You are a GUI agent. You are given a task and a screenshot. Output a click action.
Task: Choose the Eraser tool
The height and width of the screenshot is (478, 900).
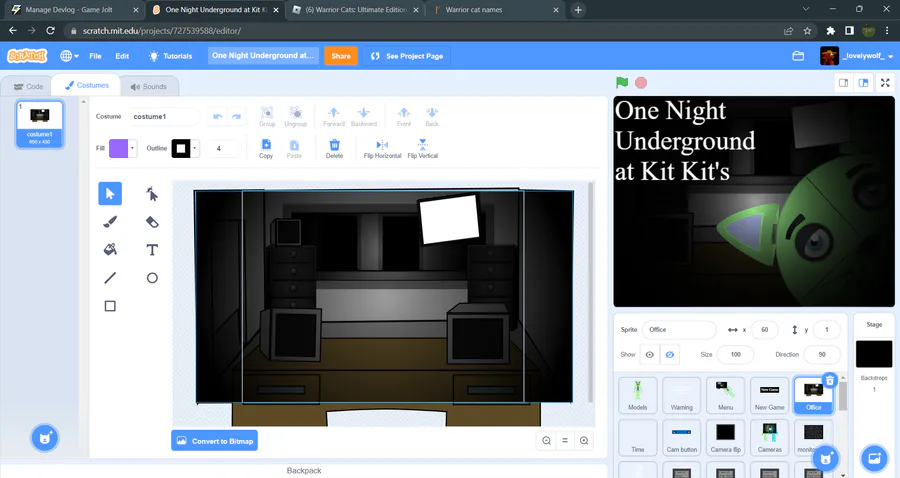152,222
